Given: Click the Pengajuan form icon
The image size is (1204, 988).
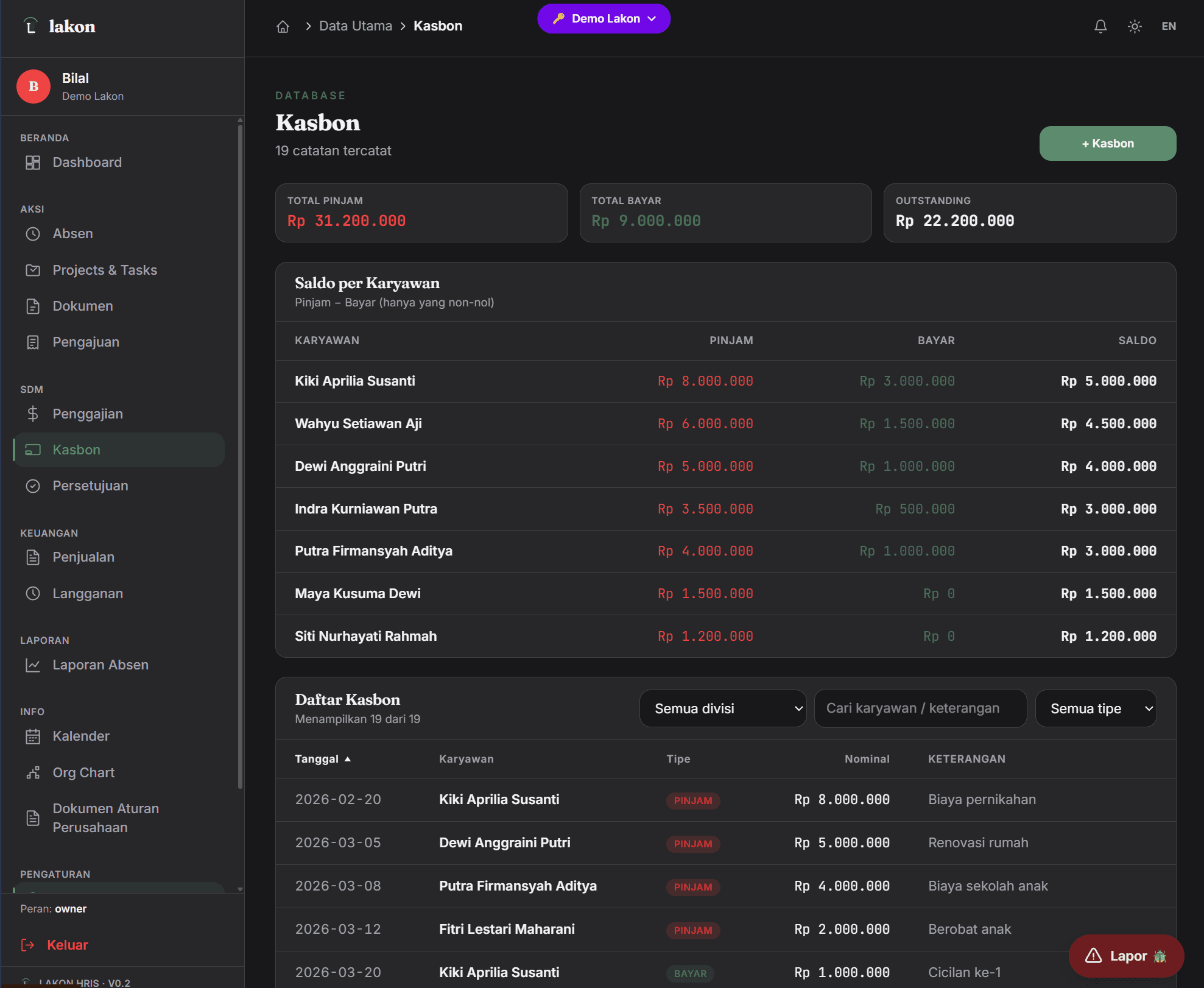Looking at the screenshot, I should click(33, 342).
